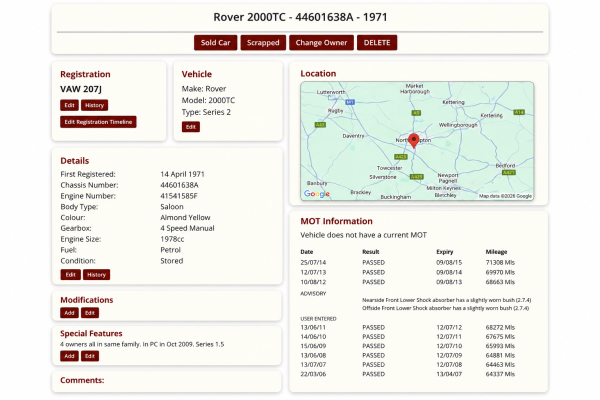Click the 71308 Mls mileage entry

(500, 263)
